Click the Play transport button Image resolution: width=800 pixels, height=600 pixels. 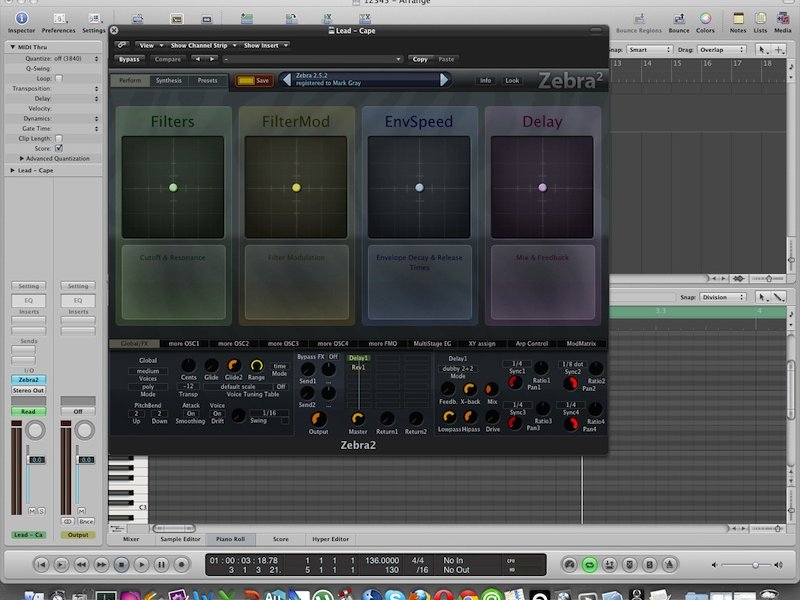tap(141, 564)
